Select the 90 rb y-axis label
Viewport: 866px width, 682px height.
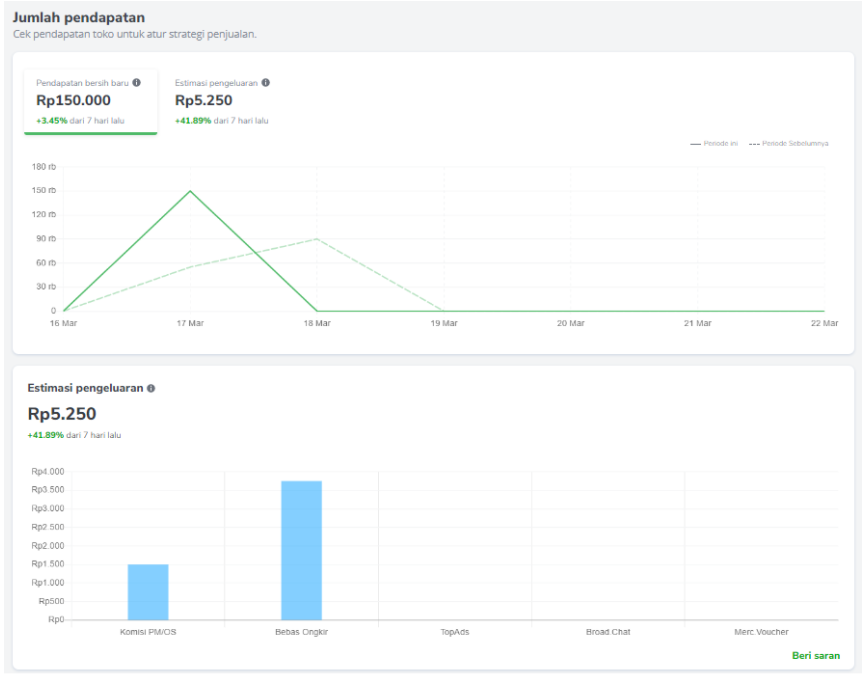tap(46, 239)
